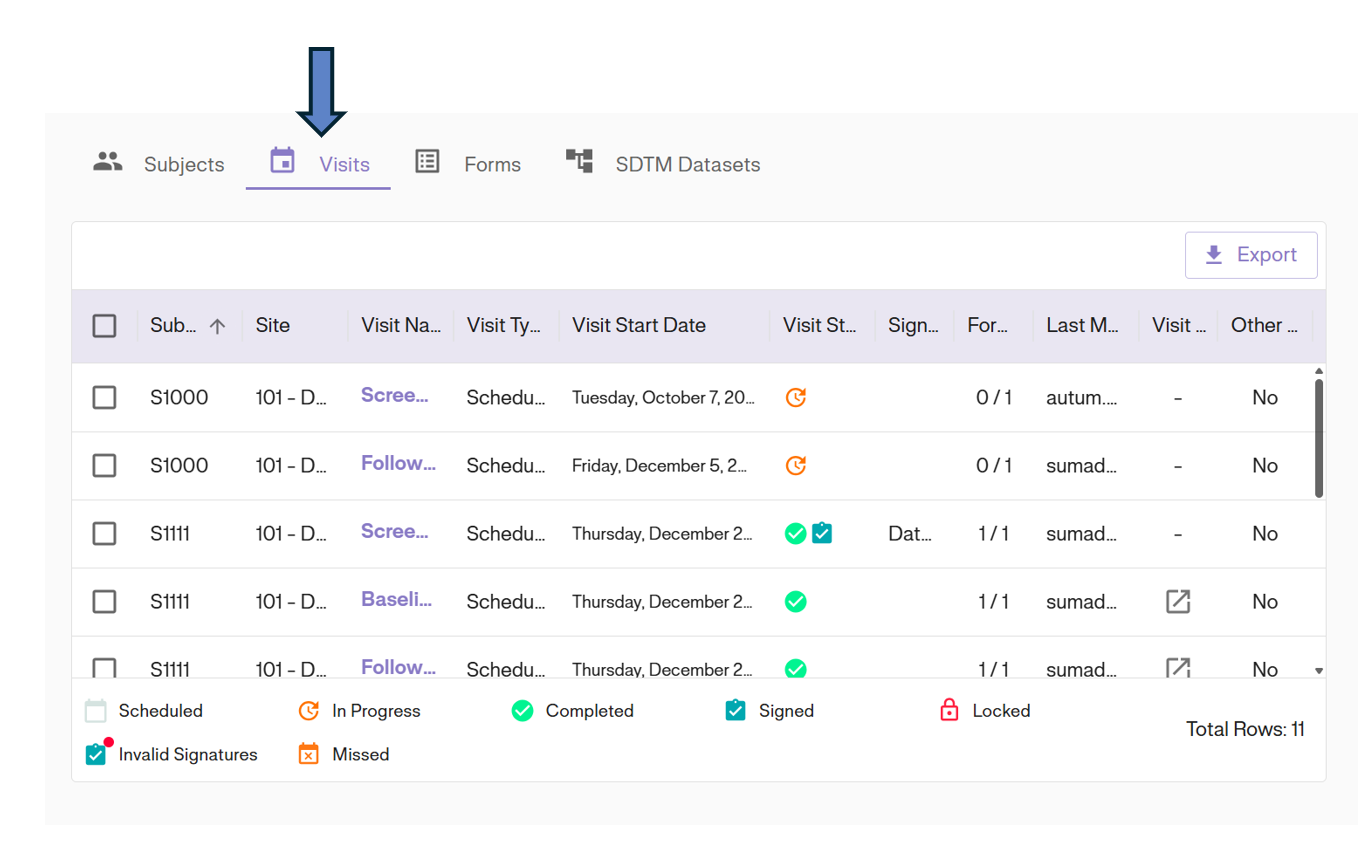Screen dimensions: 1368x847
Task: Click Completed checkmark icon in S1111 Baseline row
Action: (x=795, y=602)
